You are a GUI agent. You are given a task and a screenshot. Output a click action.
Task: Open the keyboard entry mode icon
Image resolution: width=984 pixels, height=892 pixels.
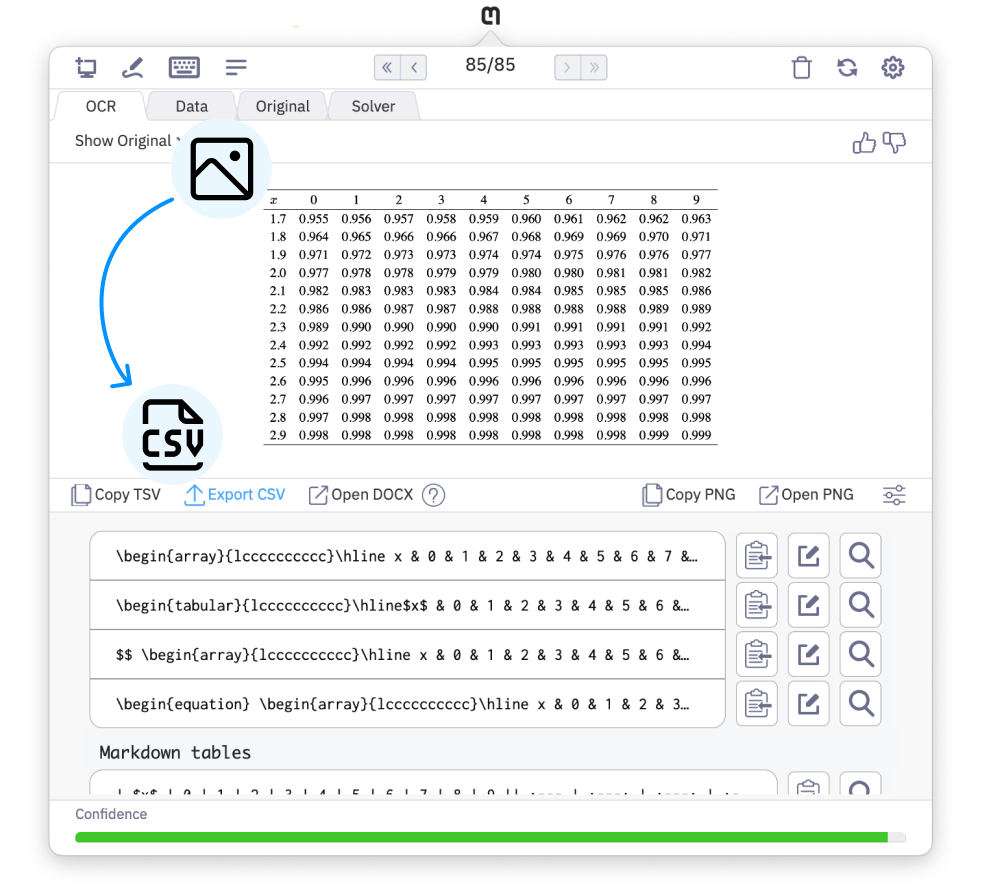pyautogui.click(x=184, y=67)
